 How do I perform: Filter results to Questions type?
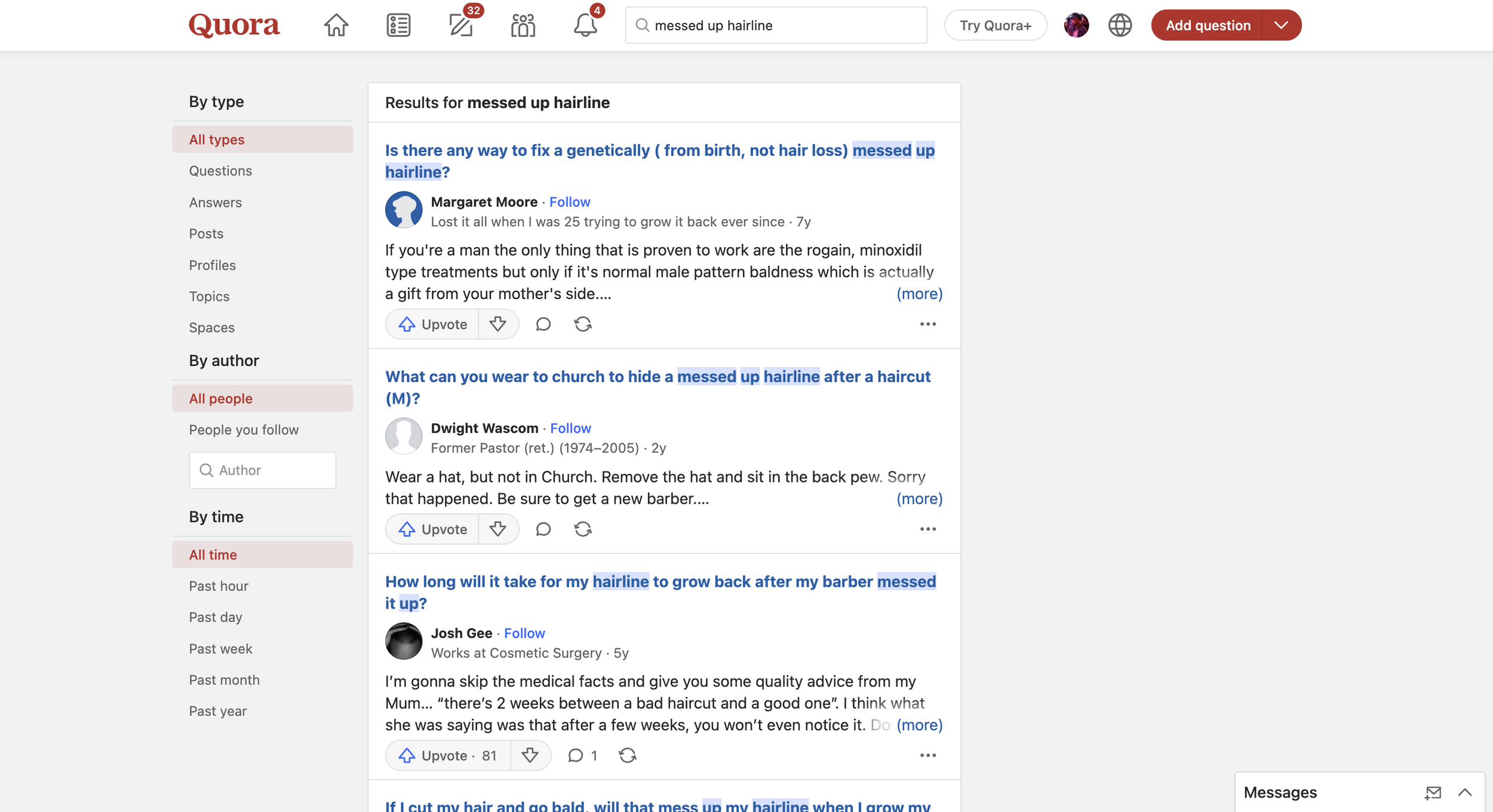tap(220, 171)
